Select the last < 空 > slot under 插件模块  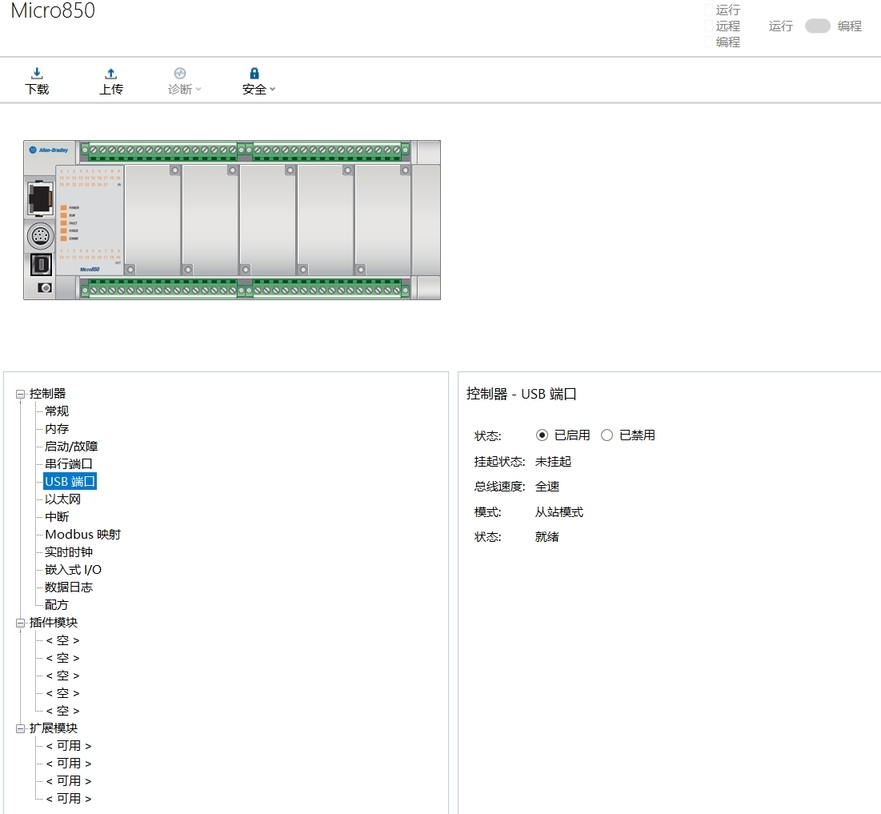click(x=63, y=711)
